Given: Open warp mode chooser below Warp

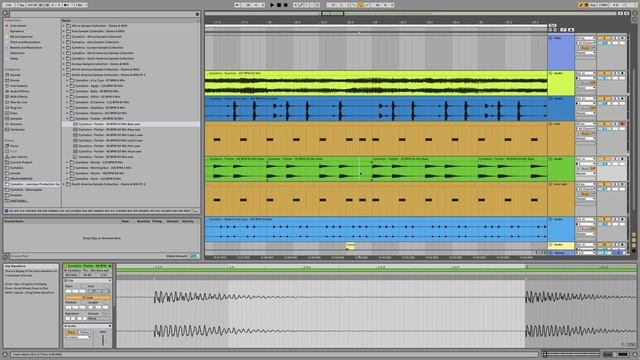Looking at the screenshot, I should [78, 338].
